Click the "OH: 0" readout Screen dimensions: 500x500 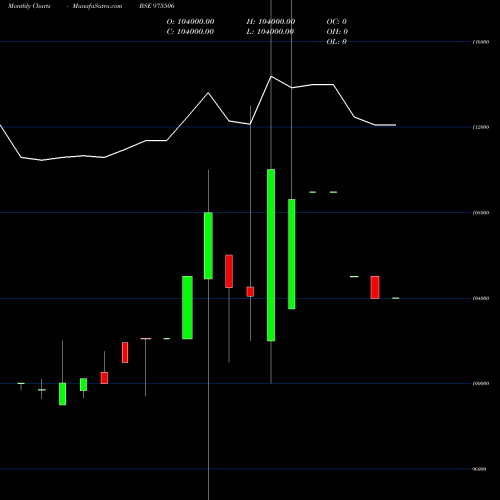(x=337, y=32)
